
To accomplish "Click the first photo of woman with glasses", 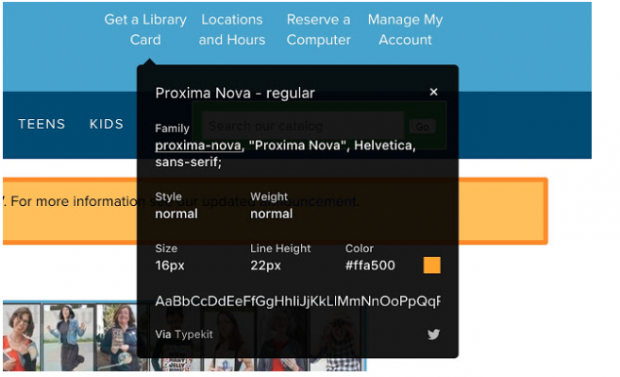I will click(21, 337).
